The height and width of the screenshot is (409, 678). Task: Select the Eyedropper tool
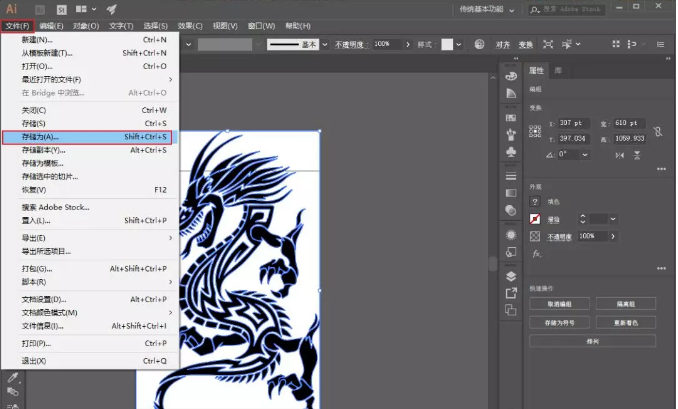(13, 377)
